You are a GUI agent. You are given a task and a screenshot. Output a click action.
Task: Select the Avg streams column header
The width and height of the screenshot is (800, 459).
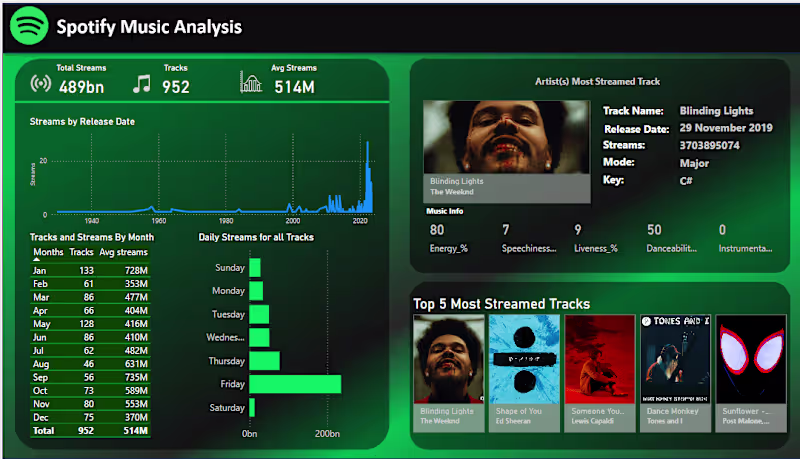(x=123, y=252)
